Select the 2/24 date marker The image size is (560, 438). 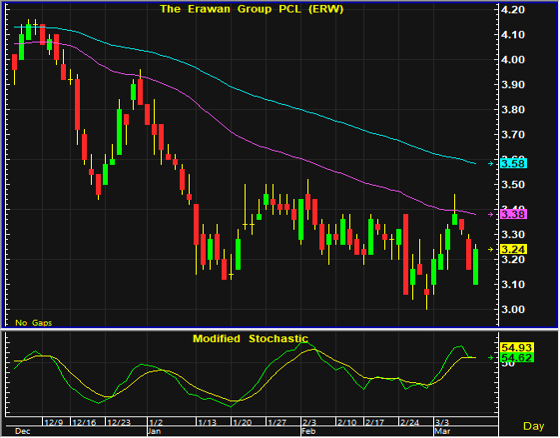coord(409,423)
